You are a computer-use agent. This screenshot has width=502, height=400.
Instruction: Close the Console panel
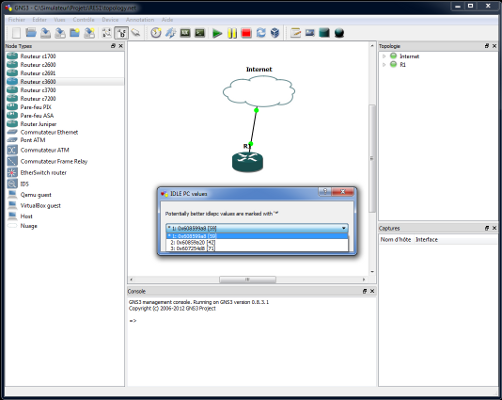point(372,291)
